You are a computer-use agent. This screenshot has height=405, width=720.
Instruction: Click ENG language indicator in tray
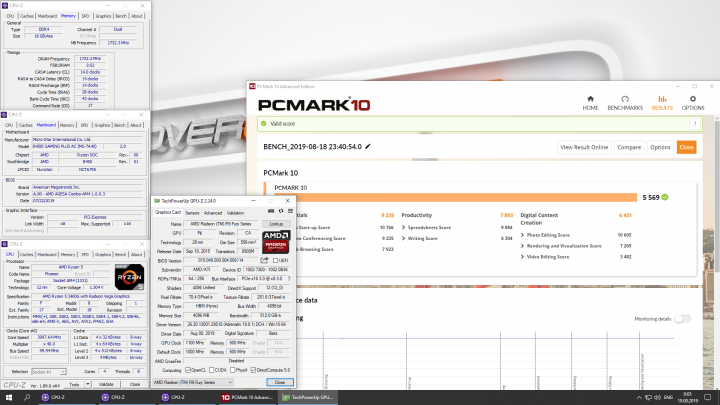(668, 398)
